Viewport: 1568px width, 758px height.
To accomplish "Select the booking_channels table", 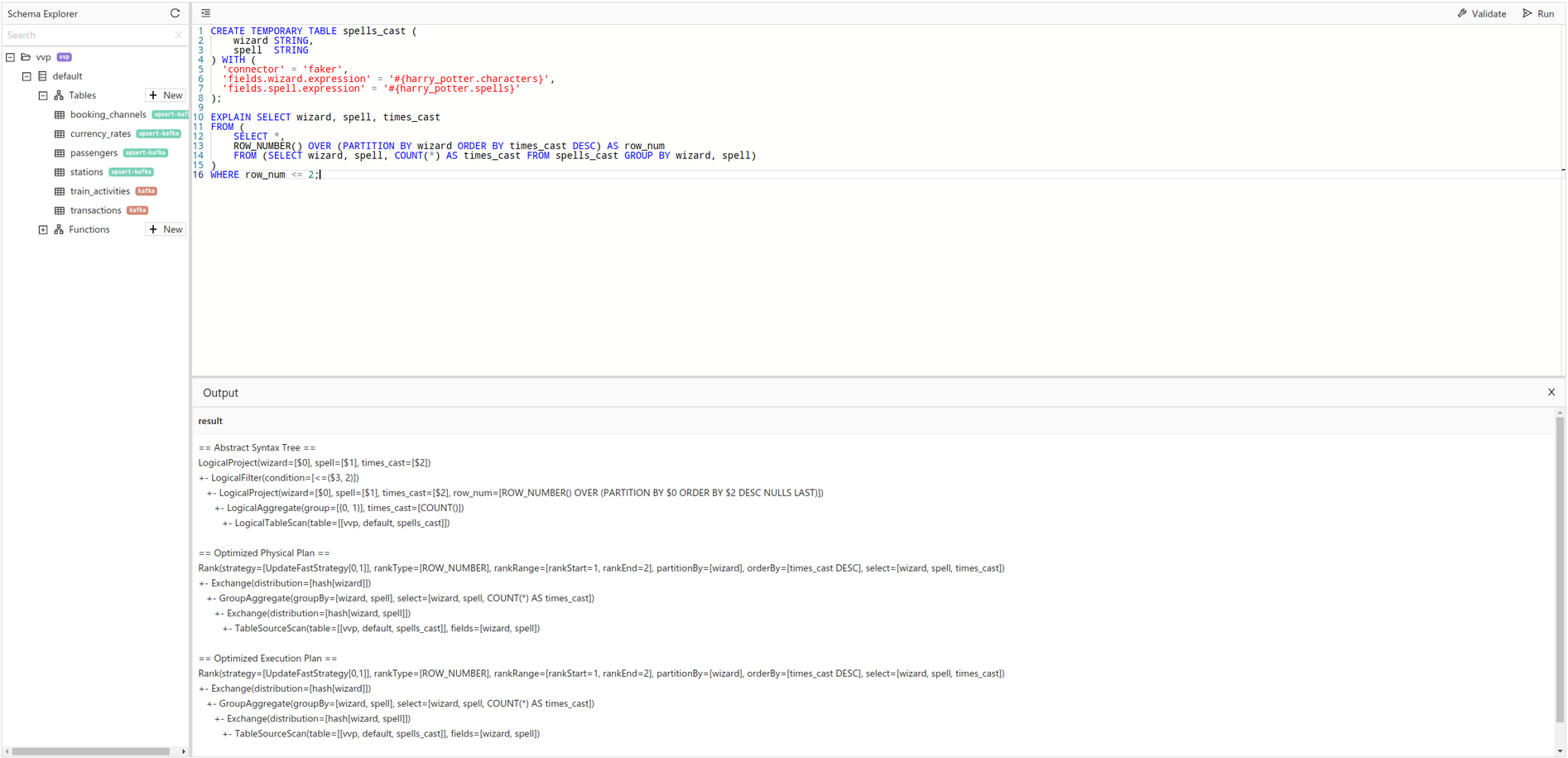I will [108, 114].
